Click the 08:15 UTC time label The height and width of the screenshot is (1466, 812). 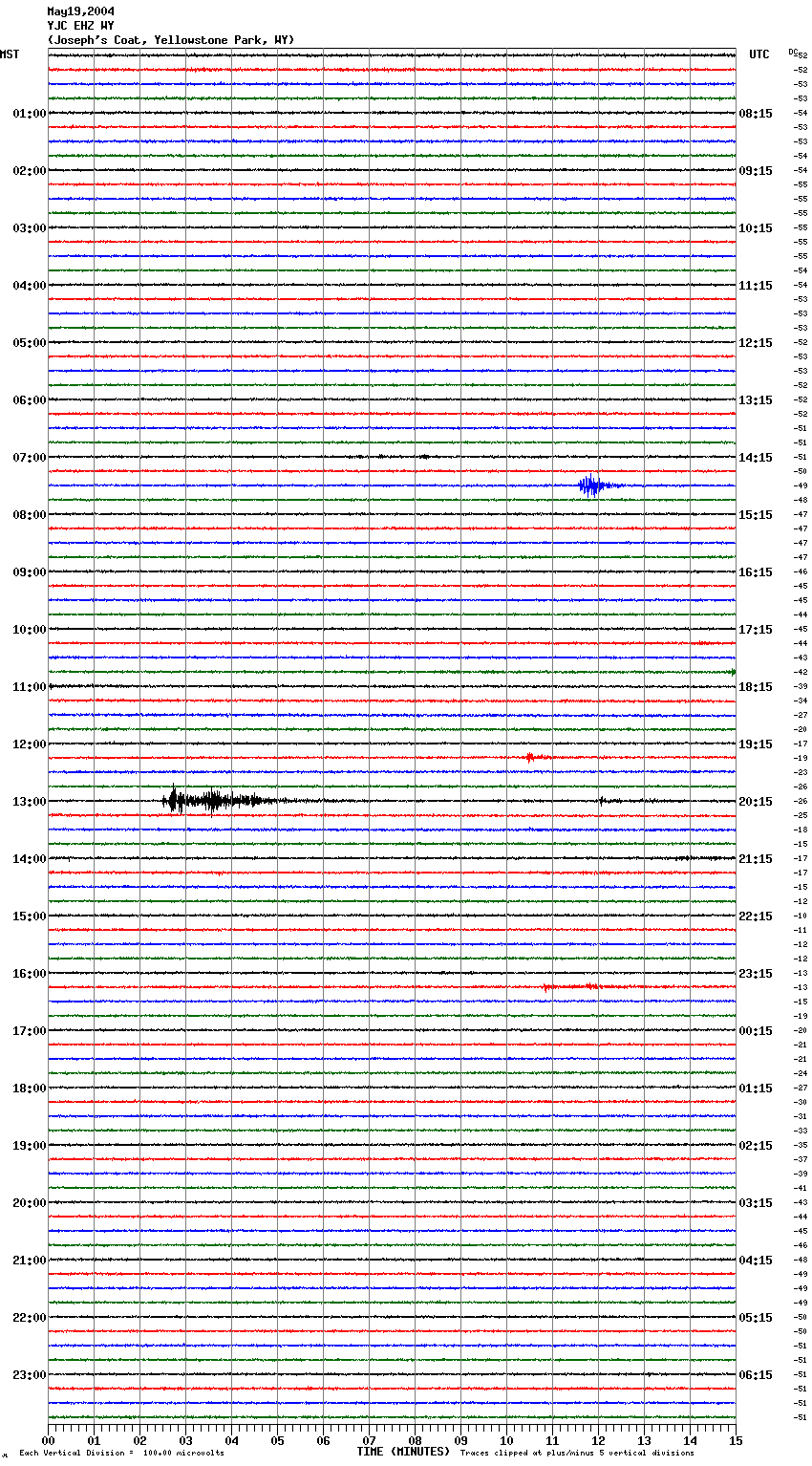[x=756, y=114]
